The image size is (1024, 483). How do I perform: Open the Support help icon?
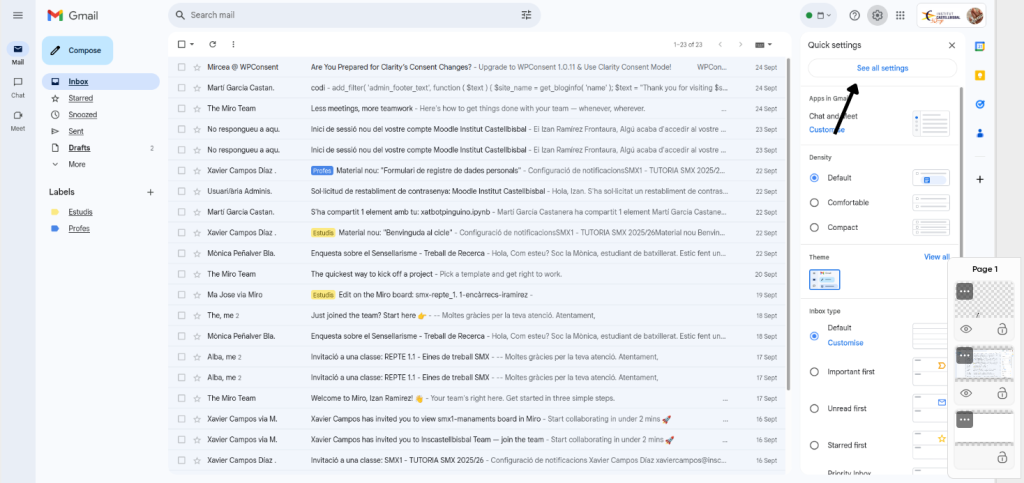(854, 15)
